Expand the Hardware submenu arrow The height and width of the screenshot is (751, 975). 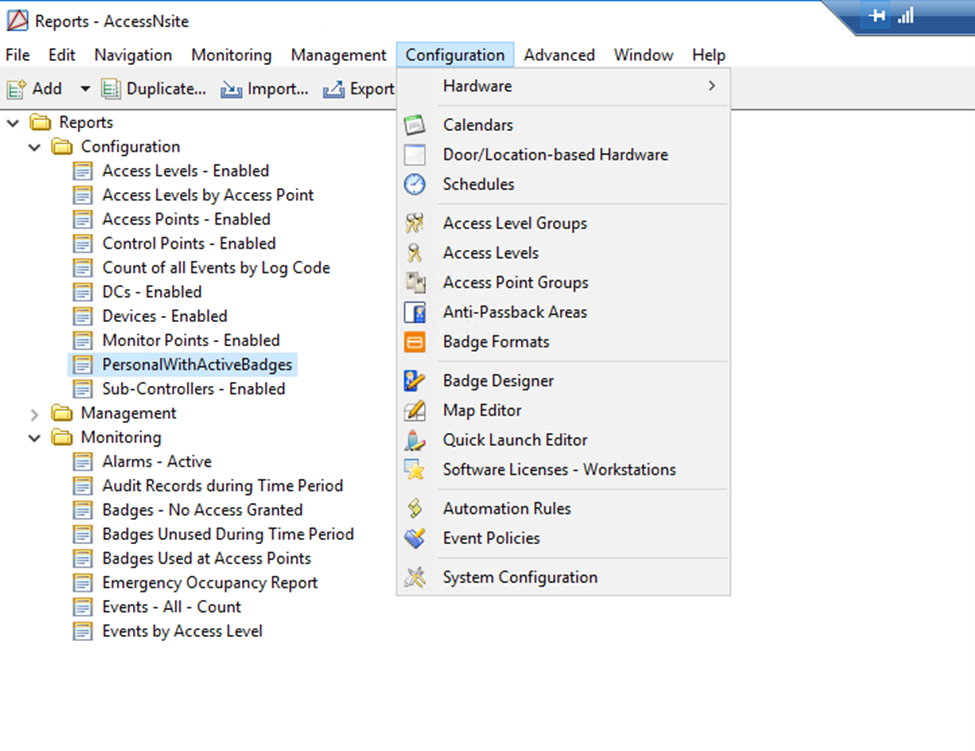(x=712, y=86)
